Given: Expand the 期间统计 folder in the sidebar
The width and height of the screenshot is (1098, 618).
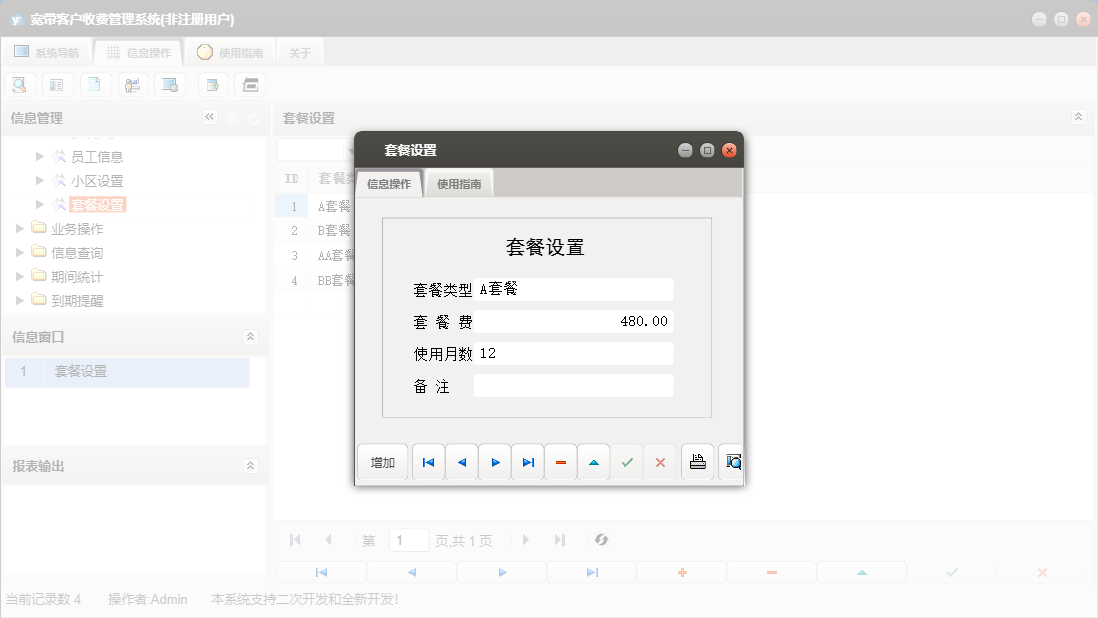Looking at the screenshot, I should (18, 276).
